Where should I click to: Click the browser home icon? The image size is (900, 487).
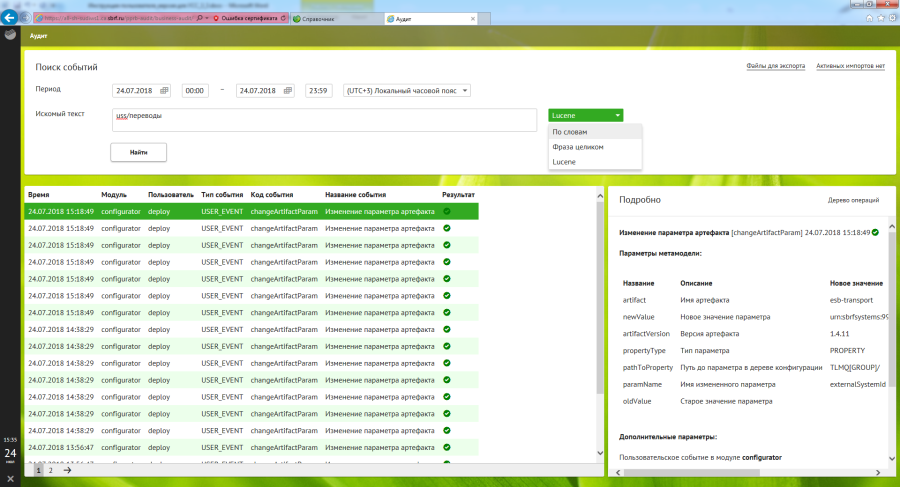[x=867, y=19]
